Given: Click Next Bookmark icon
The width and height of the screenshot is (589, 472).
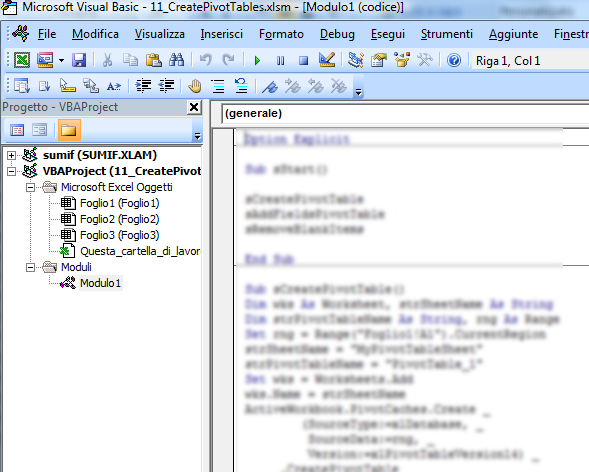Looking at the screenshot, I should pos(293,86).
